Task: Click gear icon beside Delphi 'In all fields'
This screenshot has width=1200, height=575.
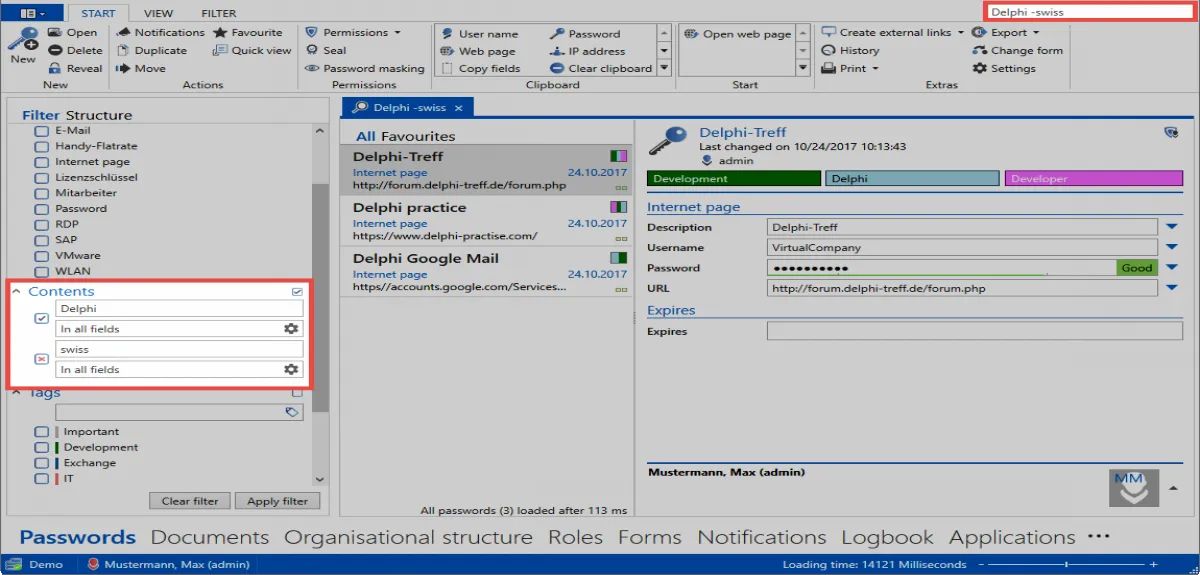Action: coord(291,329)
